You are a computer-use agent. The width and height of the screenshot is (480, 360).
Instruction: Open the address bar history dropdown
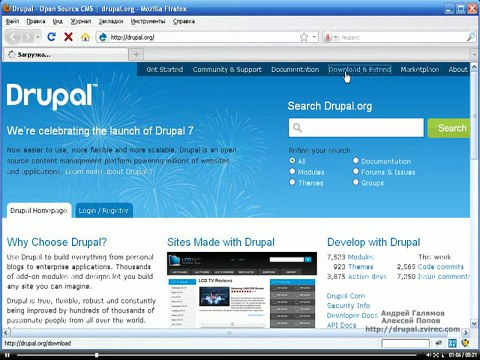[x=314, y=37]
